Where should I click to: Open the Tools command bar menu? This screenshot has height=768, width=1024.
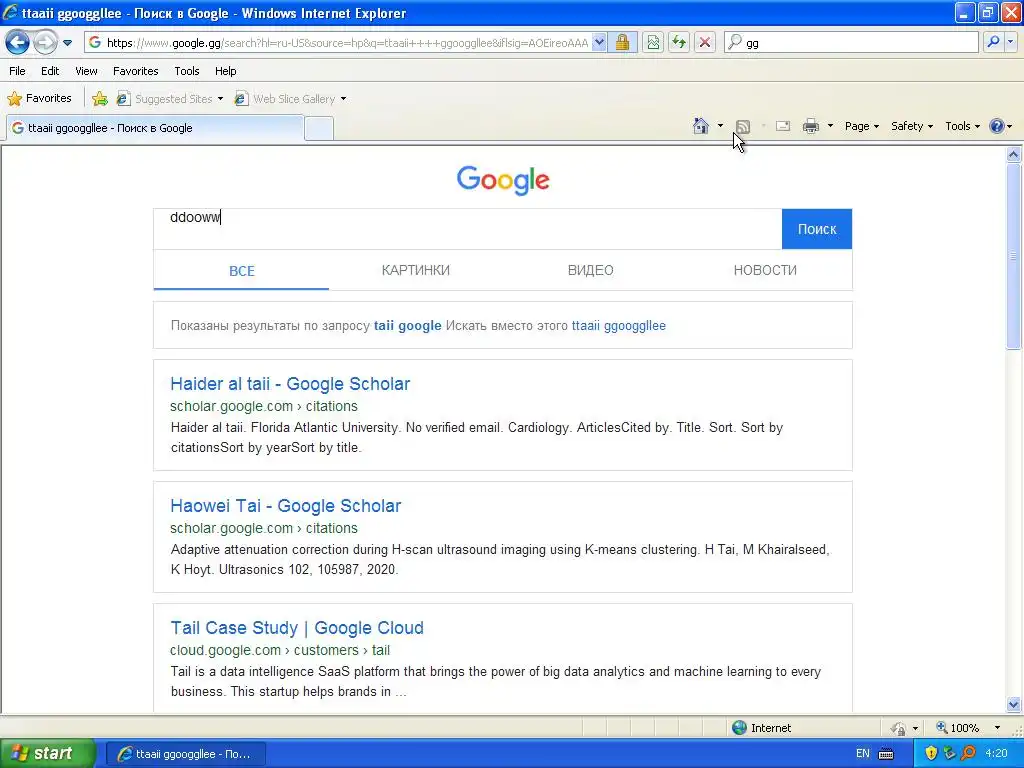[962, 126]
